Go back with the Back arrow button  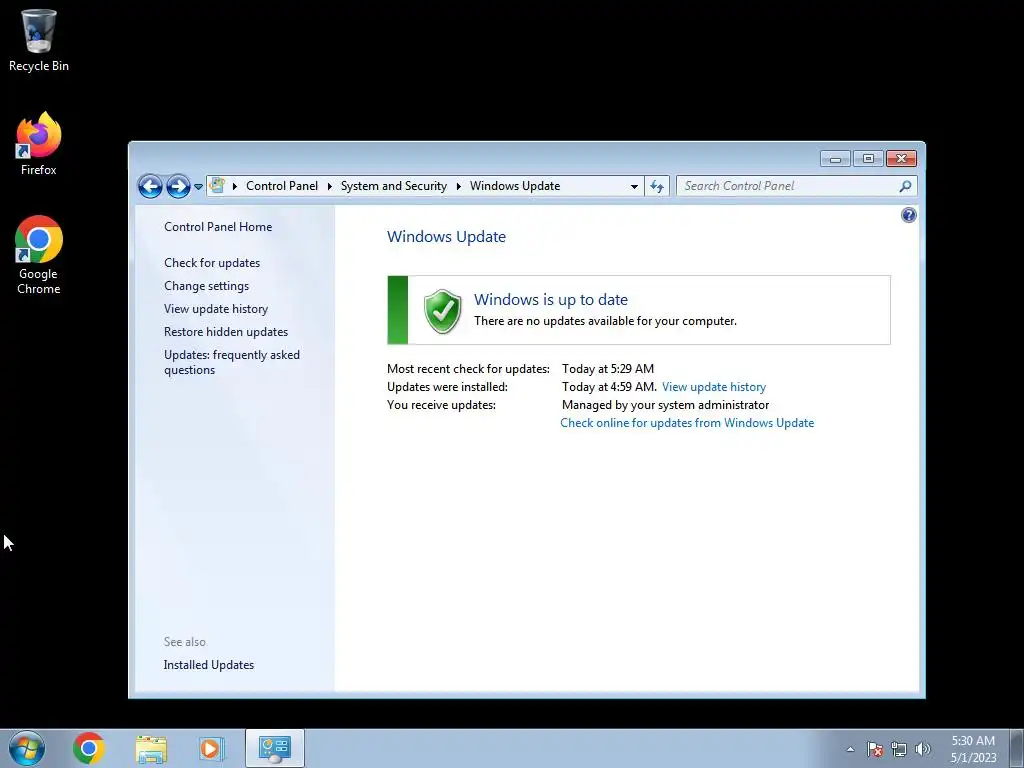tap(150, 187)
